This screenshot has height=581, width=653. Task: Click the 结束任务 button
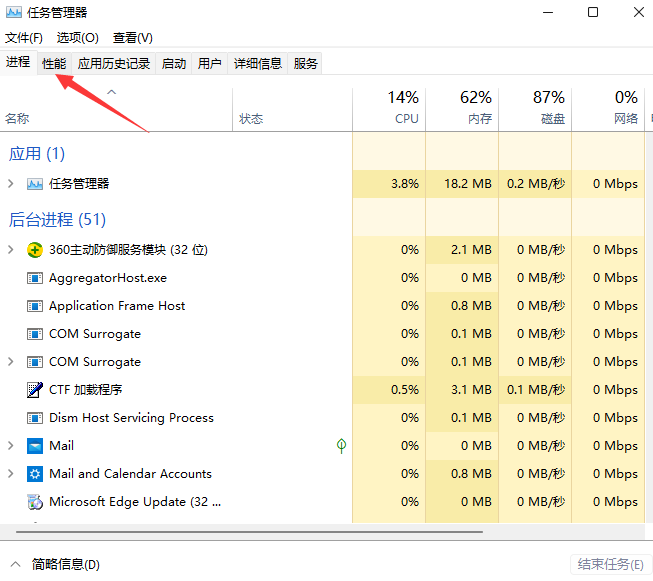(x=609, y=564)
